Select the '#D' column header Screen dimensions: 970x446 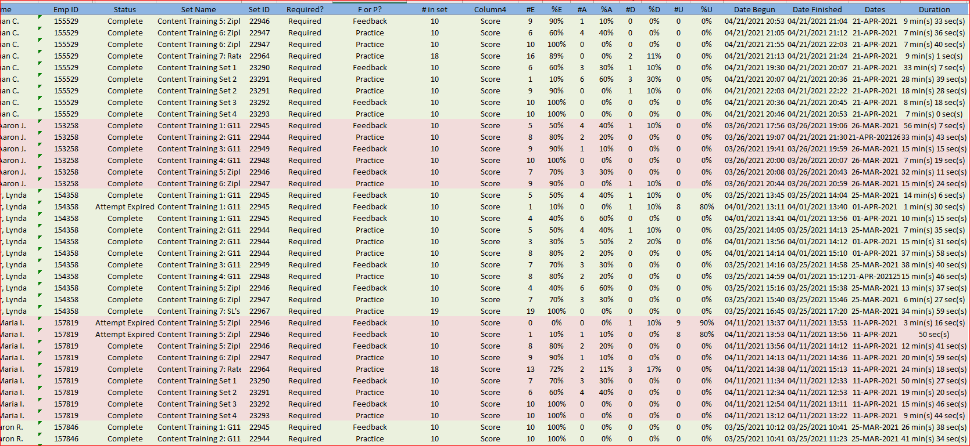point(630,9)
